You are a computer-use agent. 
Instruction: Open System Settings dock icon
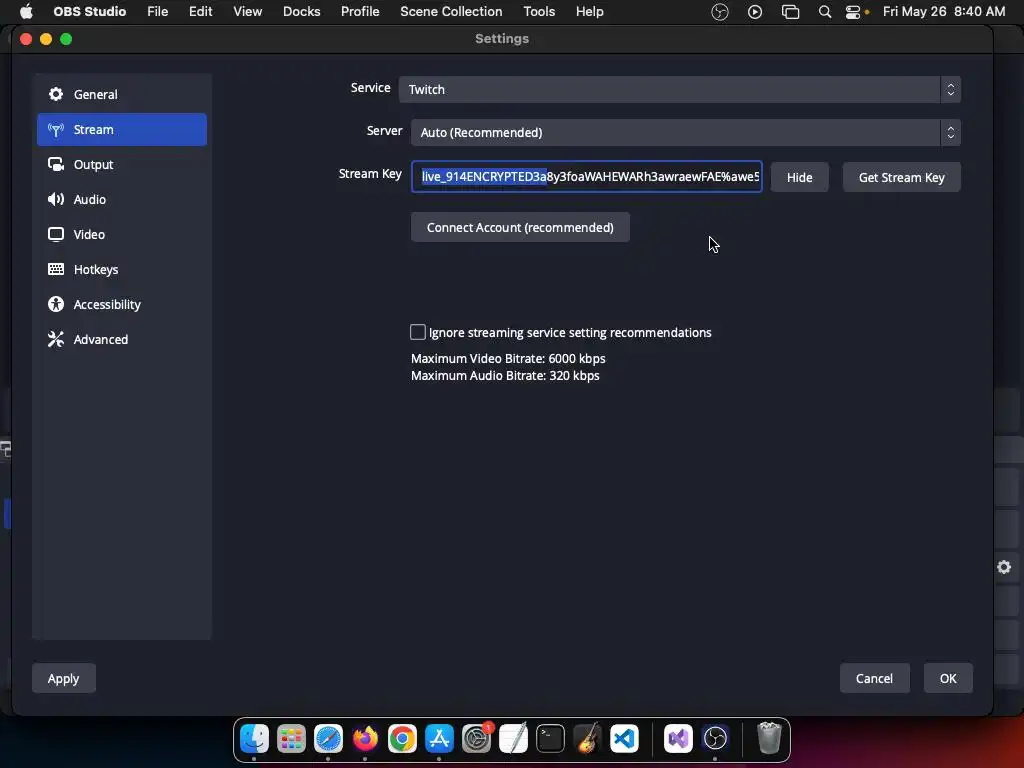click(476, 739)
